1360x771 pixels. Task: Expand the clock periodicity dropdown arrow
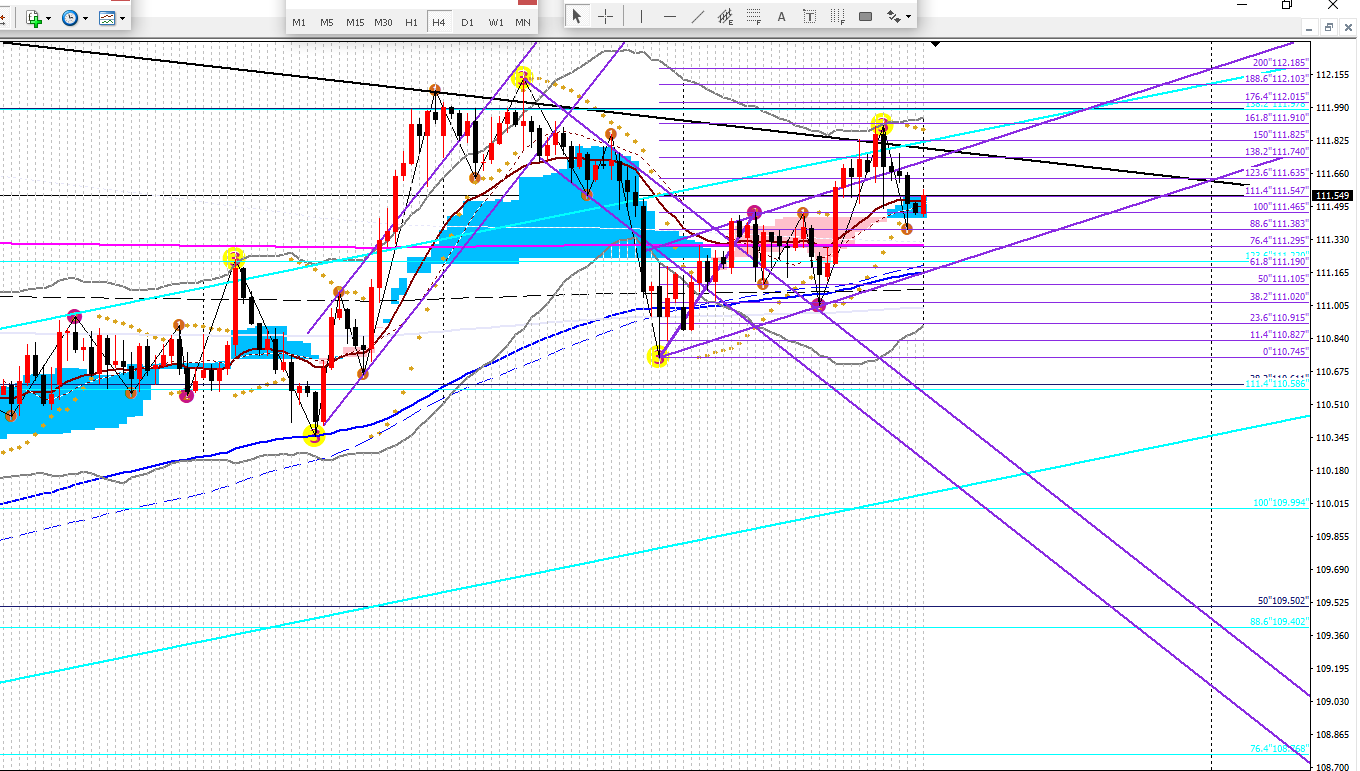pos(85,19)
